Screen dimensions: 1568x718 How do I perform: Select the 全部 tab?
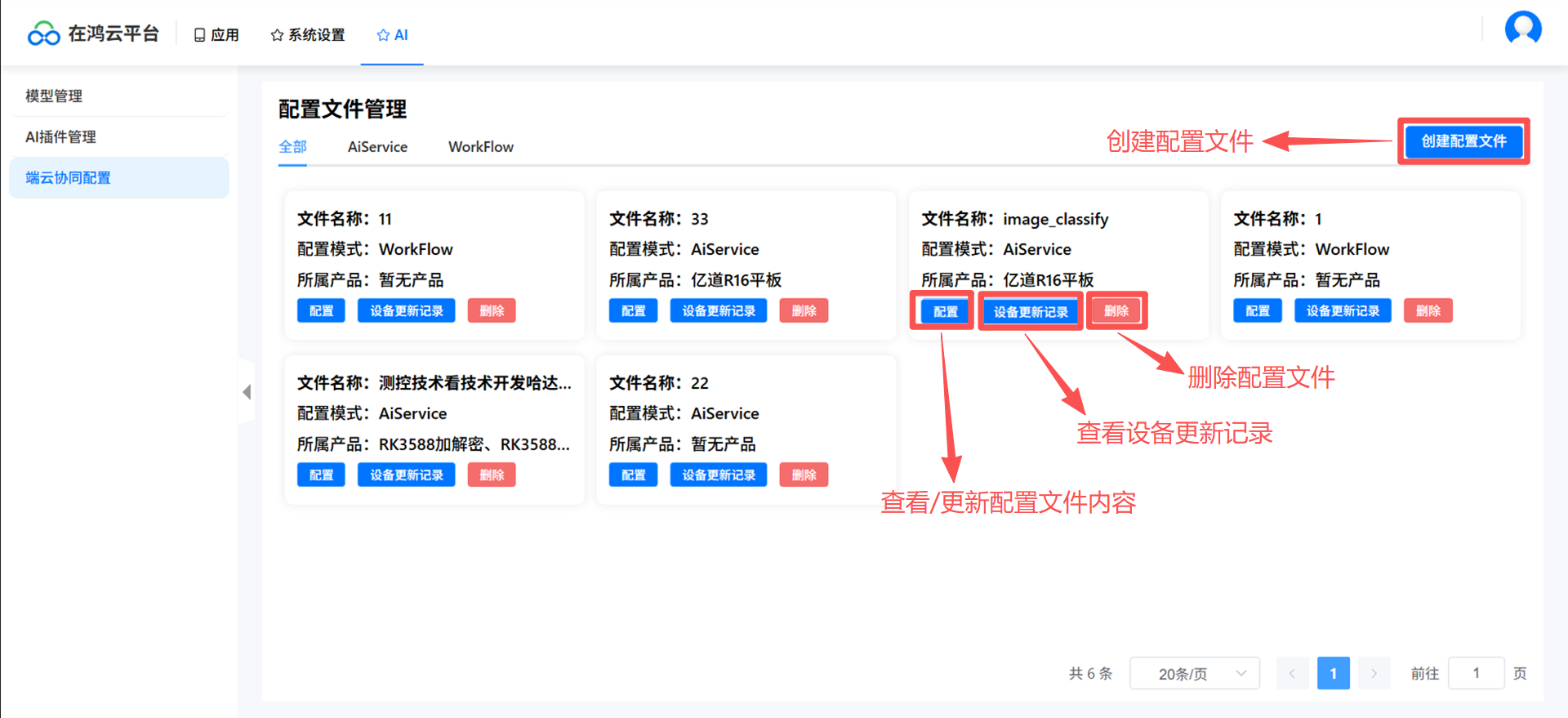(292, 147)
